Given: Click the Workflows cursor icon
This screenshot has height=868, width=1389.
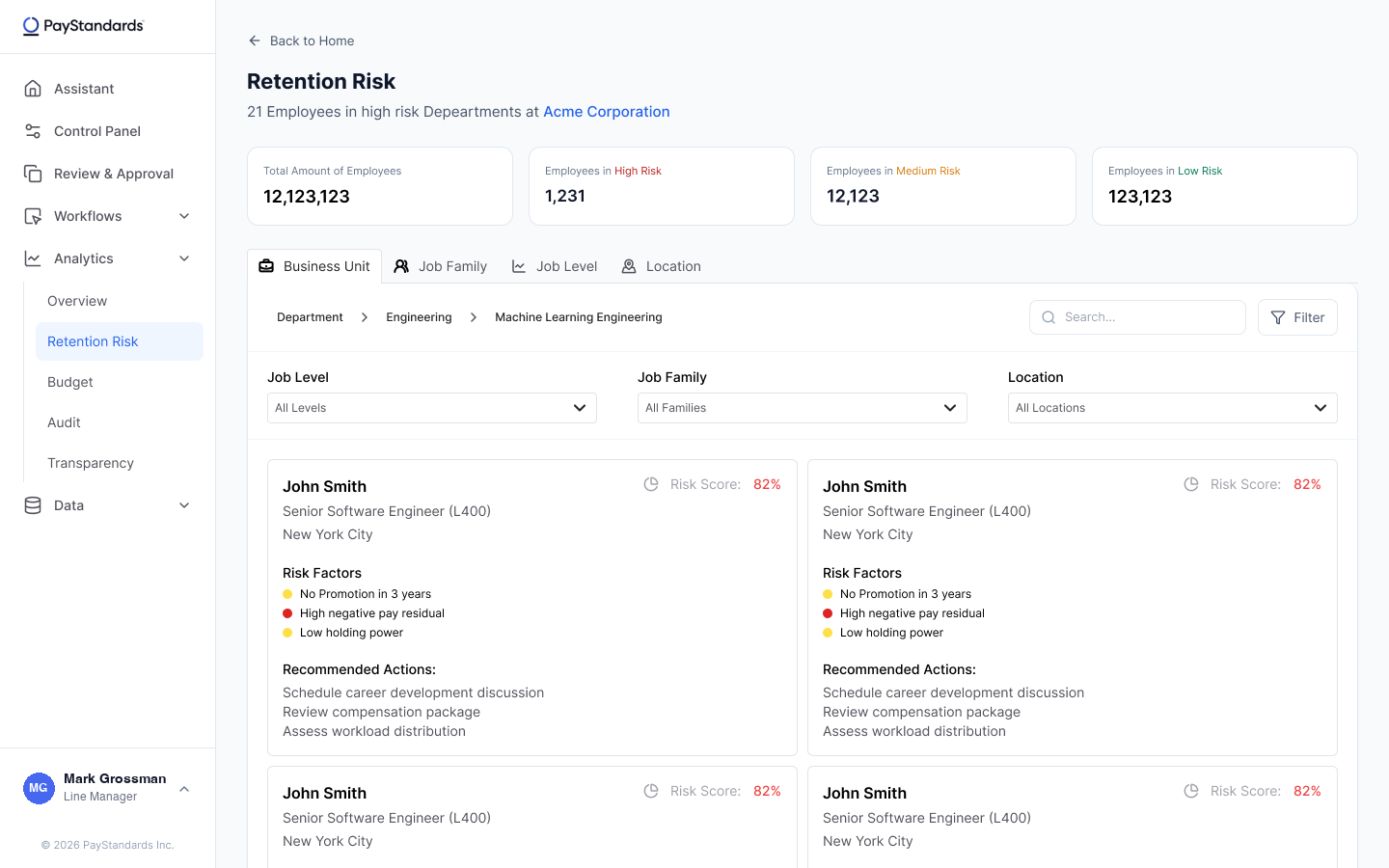Looking at the screenshot, I should (x=33, y=216).
